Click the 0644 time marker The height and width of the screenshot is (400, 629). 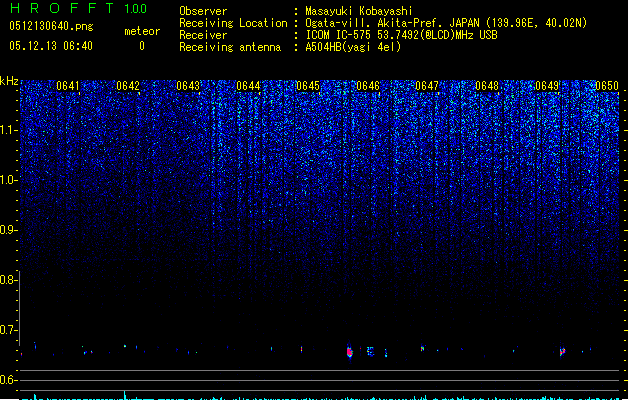[x=248, y=86]
